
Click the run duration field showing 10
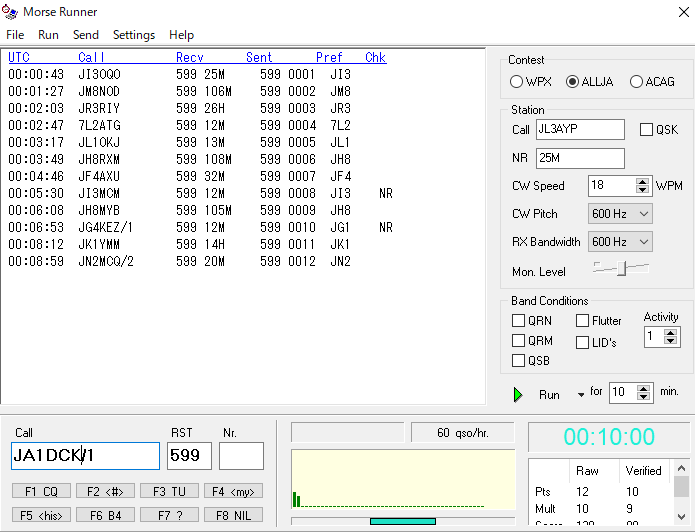pyautogui.click(x=623, y=392)
